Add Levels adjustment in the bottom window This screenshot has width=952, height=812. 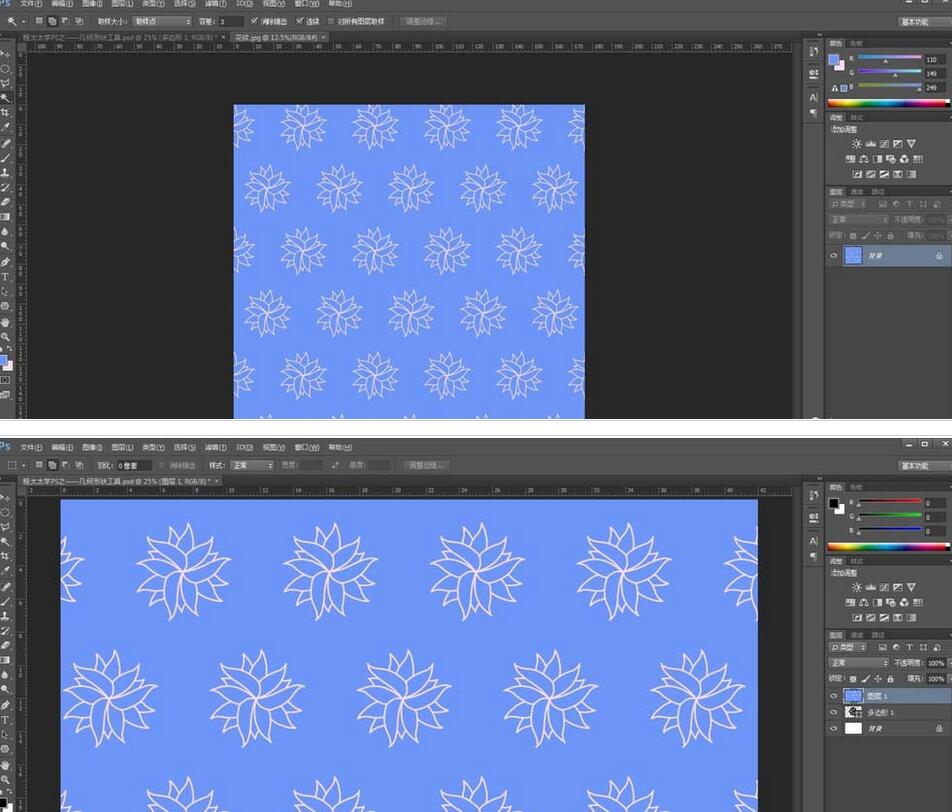(871, 587)
